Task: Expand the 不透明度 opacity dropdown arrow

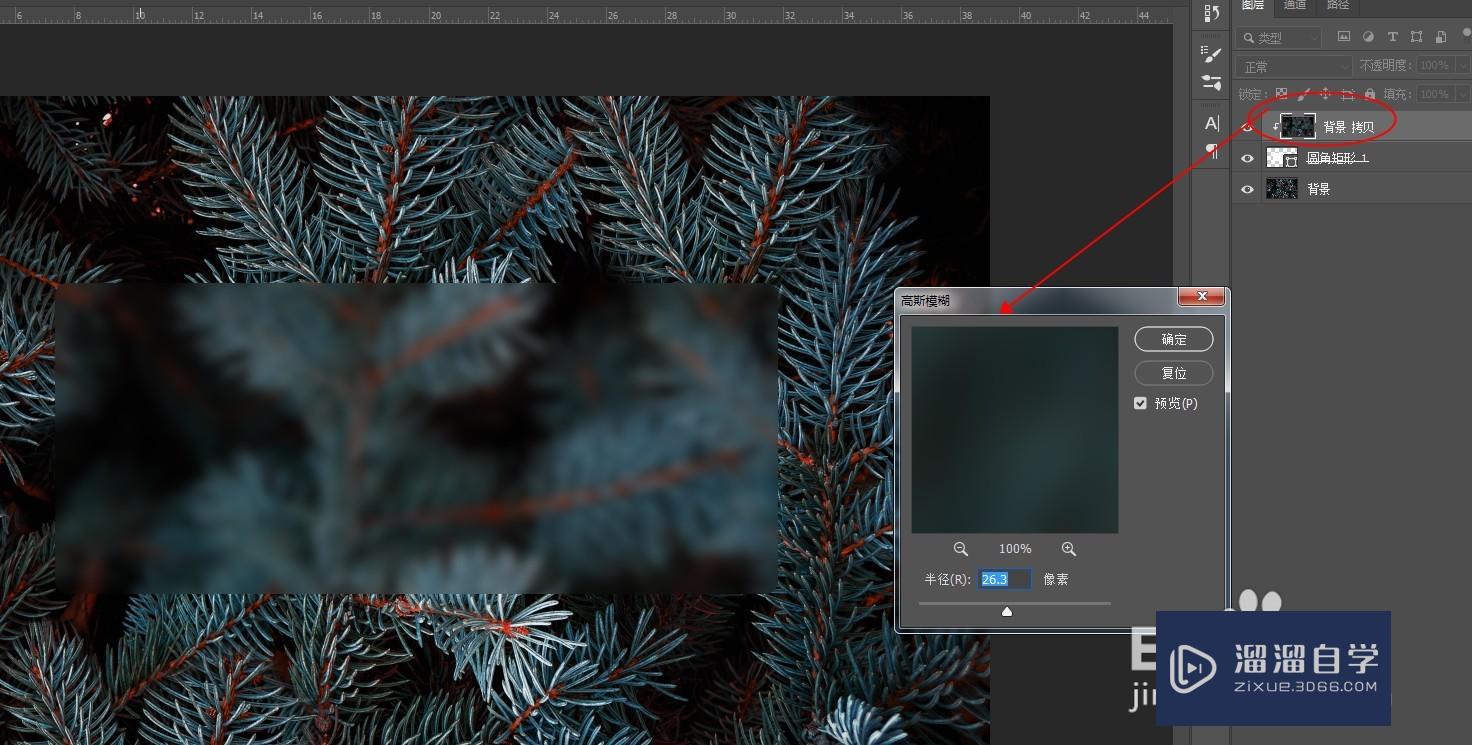Action: point(1463,65)
